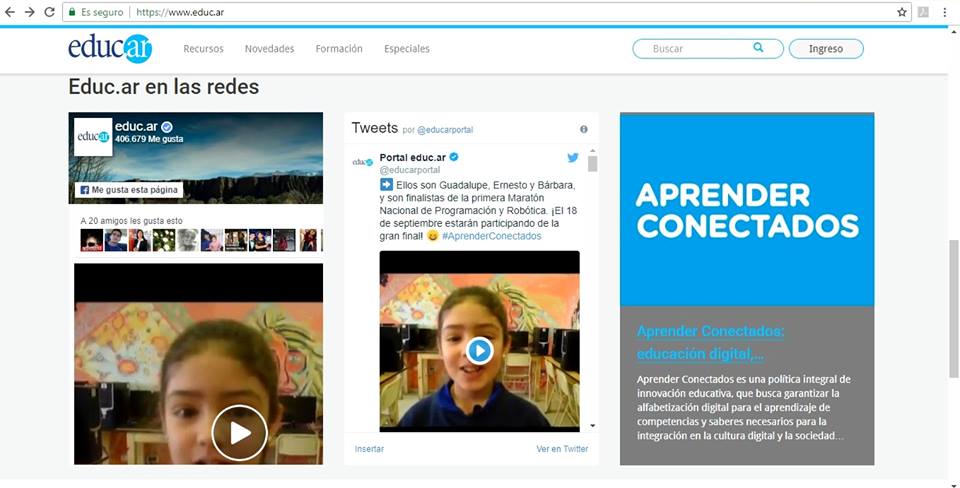Click the Ver en Twitter link
The width and height of the screenshot is (960, 488).
coord(562,449)
